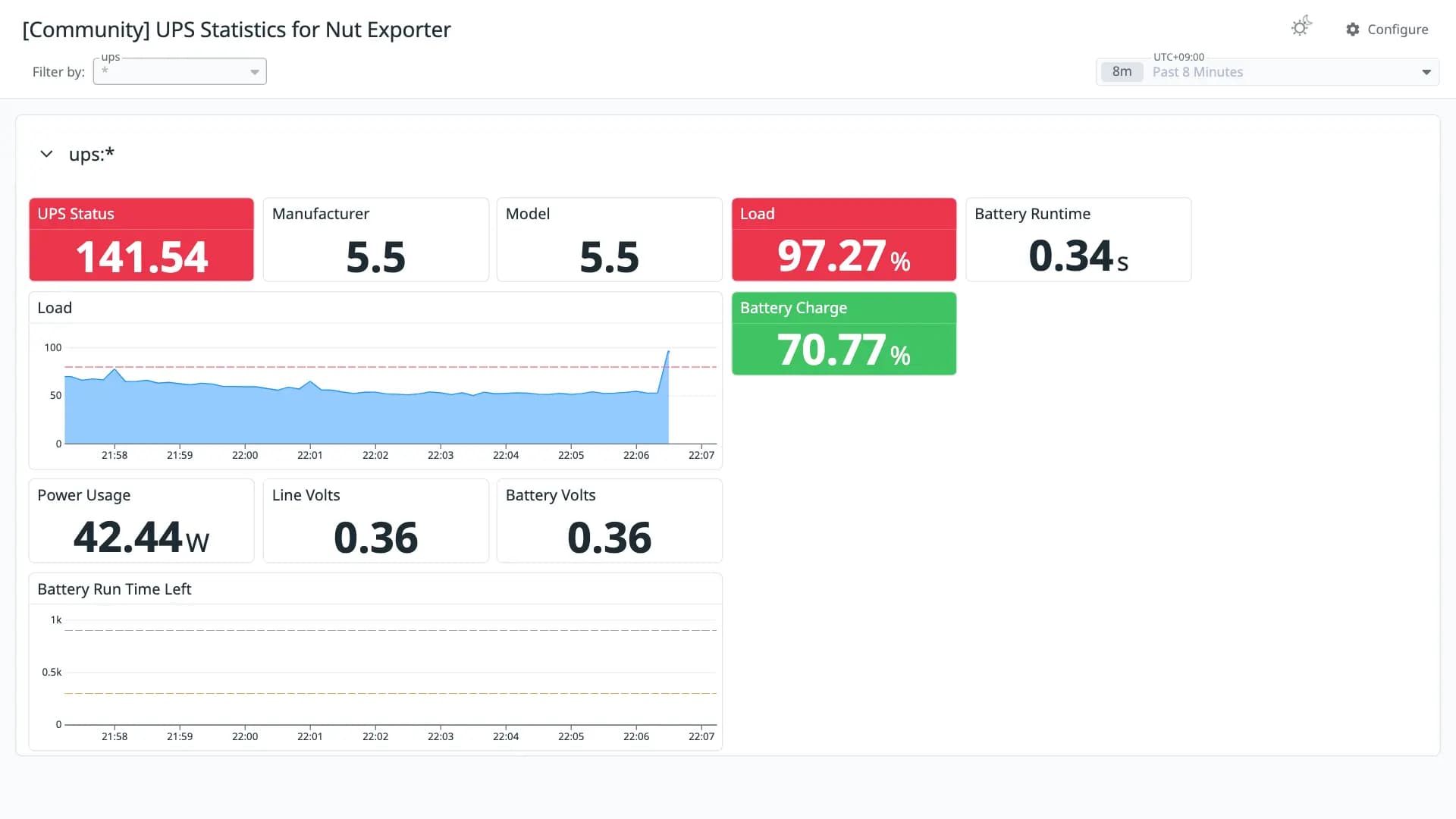Click the ups:* group heading

pos(92,154)
